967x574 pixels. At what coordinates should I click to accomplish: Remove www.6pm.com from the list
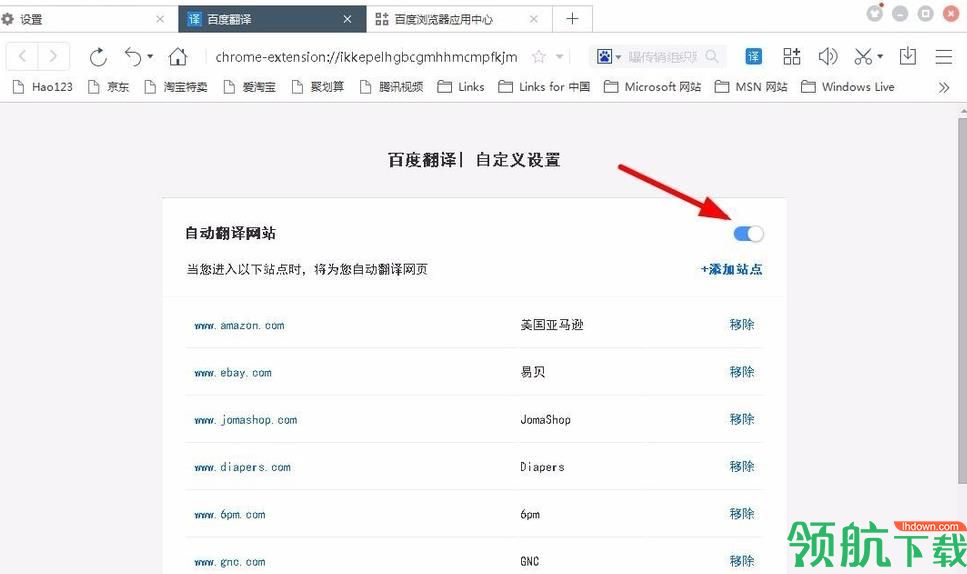pos(742,514)
